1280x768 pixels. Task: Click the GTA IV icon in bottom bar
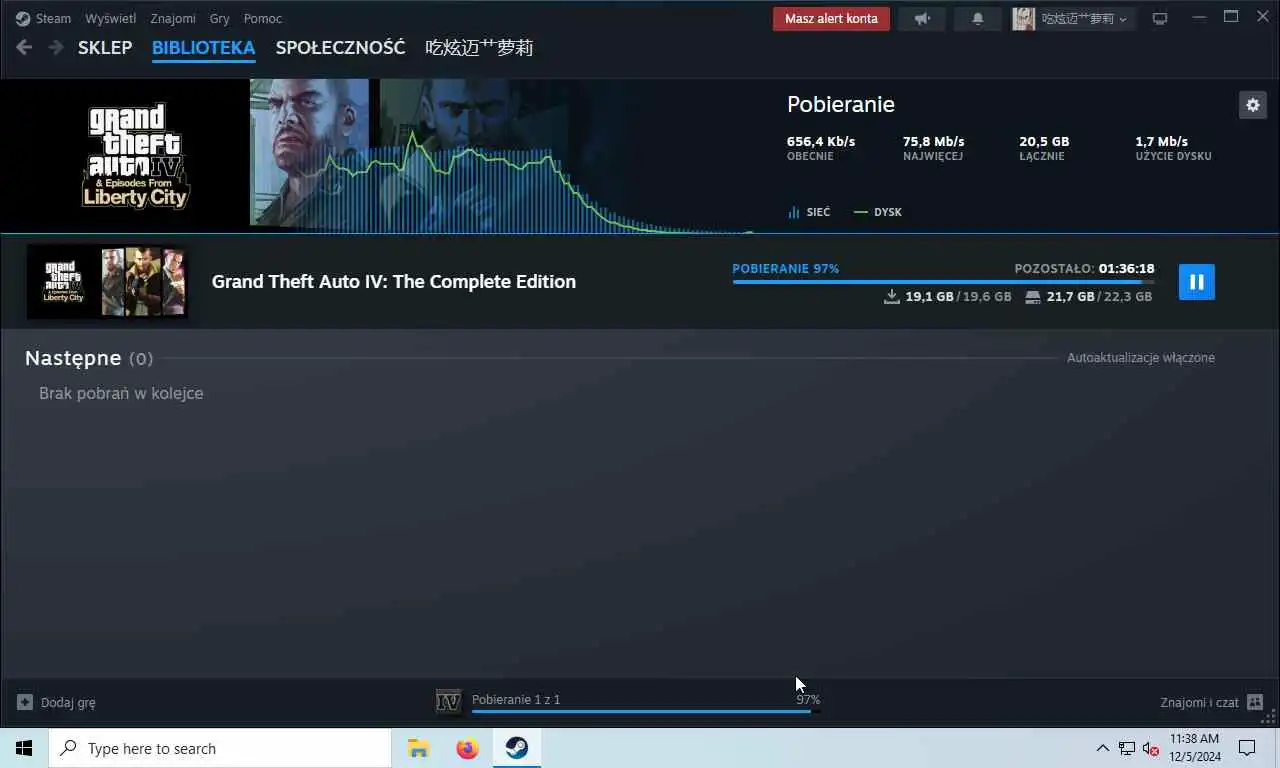coord(449,702)
